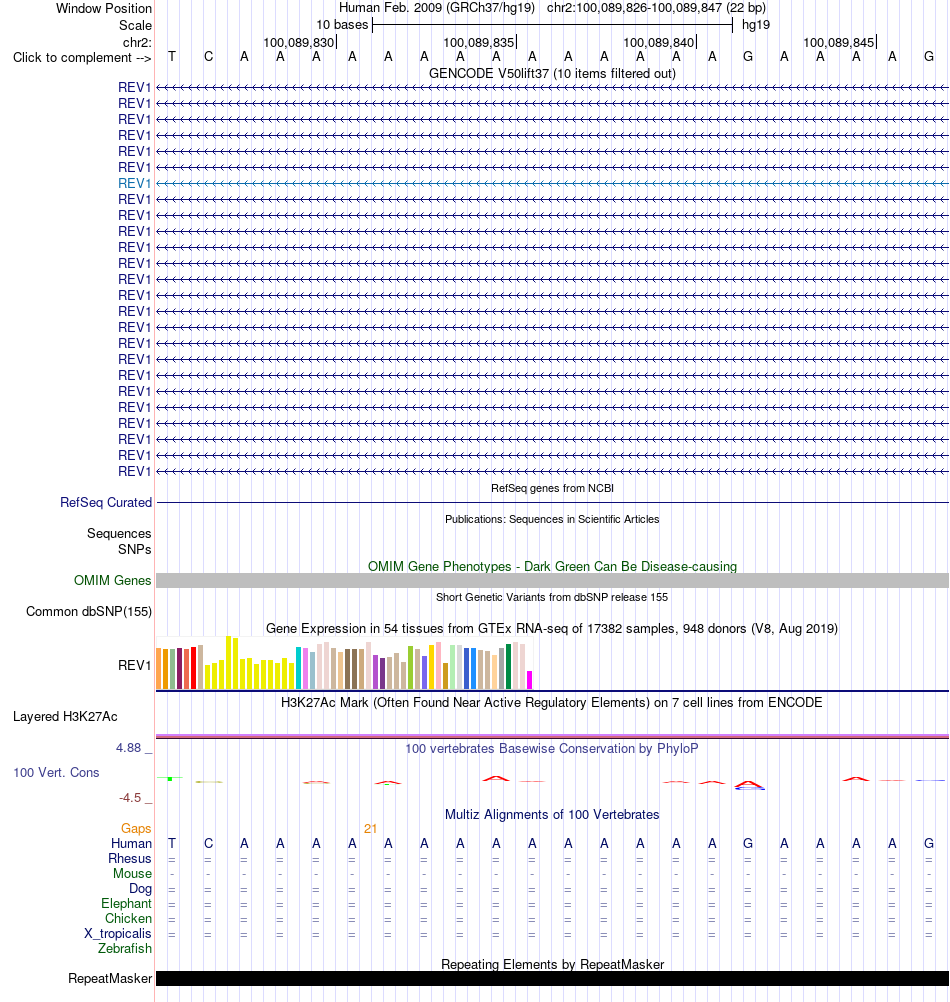Click the Sequences track label

(119, 533)
